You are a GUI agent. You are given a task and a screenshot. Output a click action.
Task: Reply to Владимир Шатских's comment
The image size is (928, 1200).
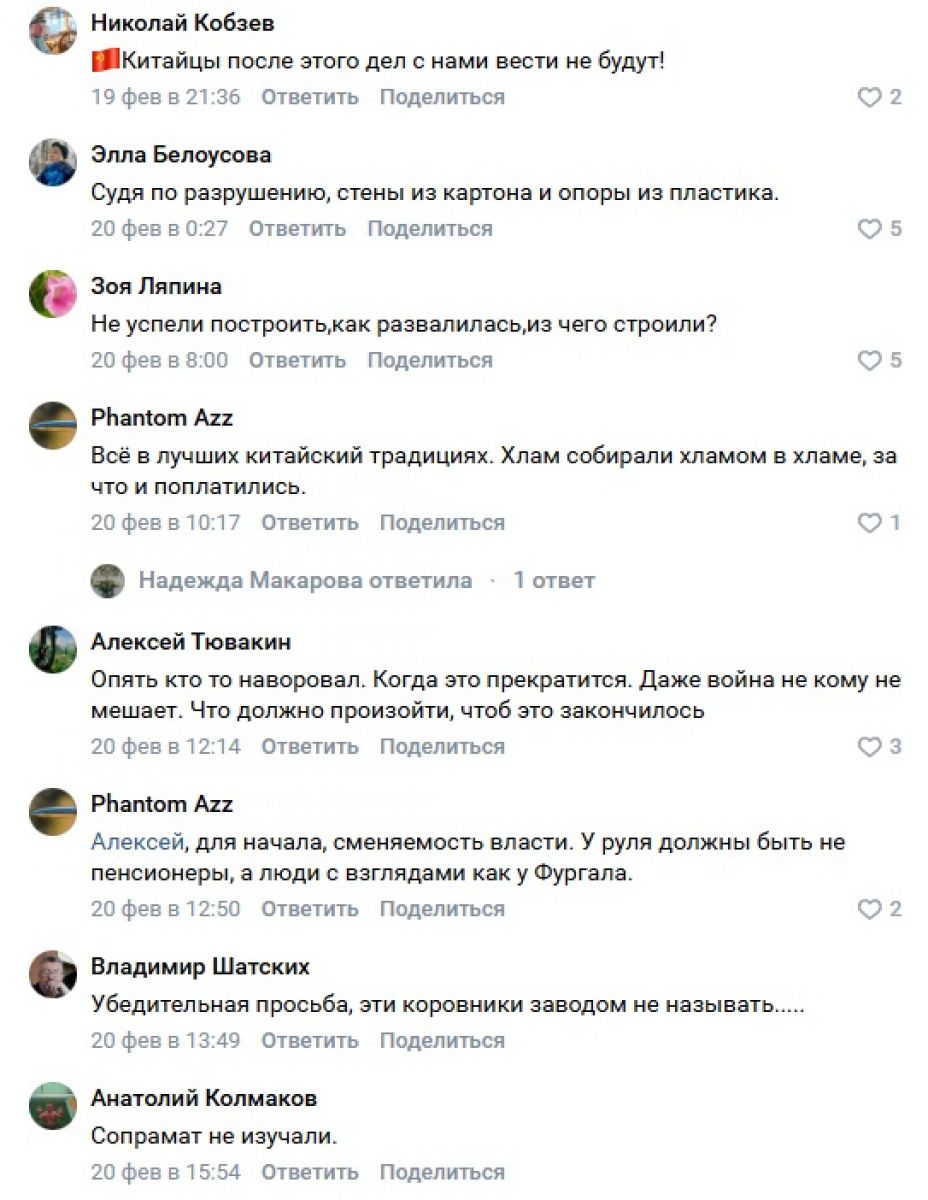pyautogui.click(x=310, y=1041)
